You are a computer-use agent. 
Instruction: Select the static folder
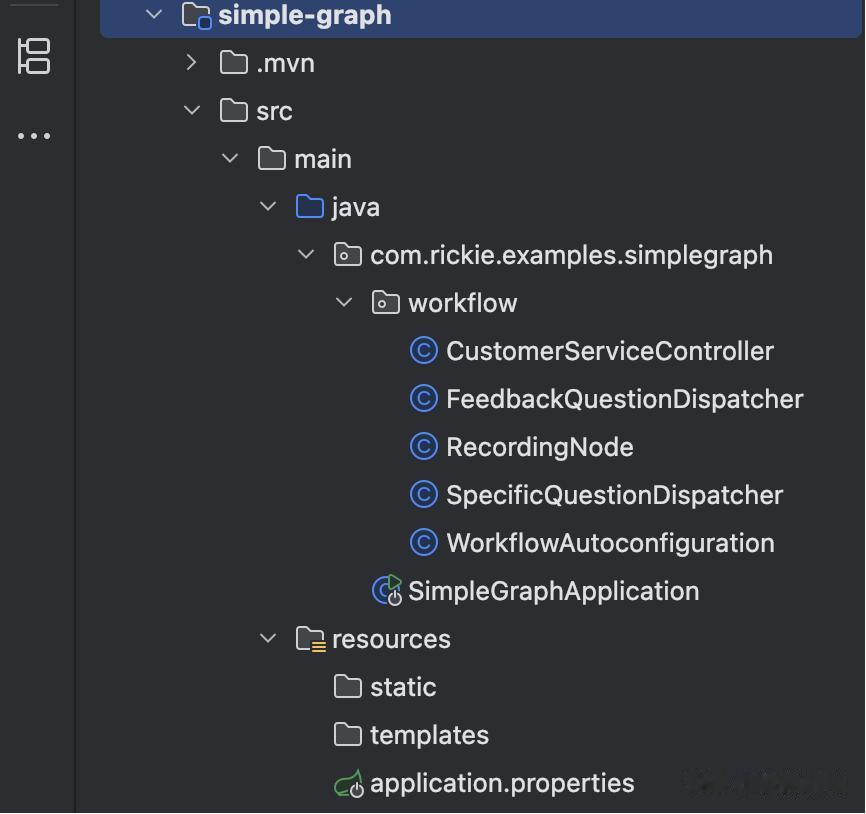coord(402,687)
